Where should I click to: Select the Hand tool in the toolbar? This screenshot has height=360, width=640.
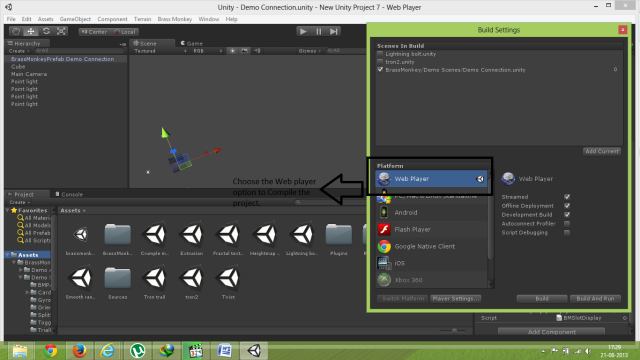pyautogui.click(x=16, y=31)
